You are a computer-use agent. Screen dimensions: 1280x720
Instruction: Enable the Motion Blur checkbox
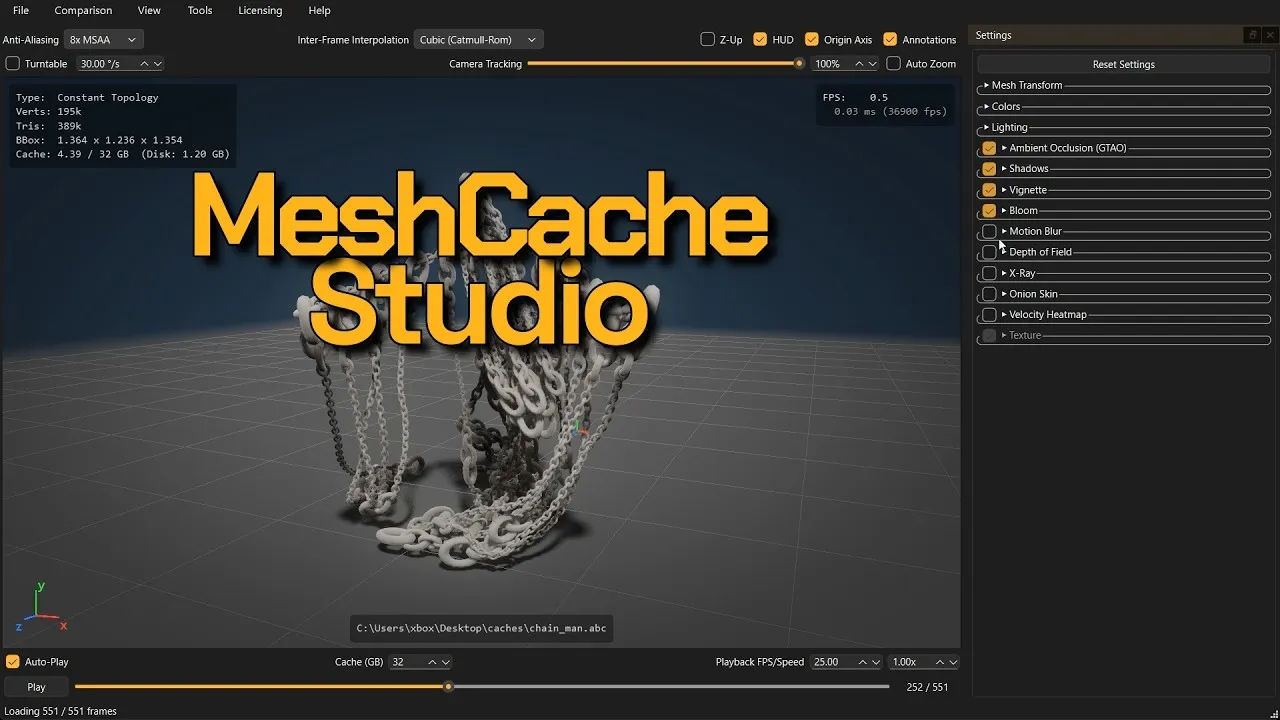point(989,232)
